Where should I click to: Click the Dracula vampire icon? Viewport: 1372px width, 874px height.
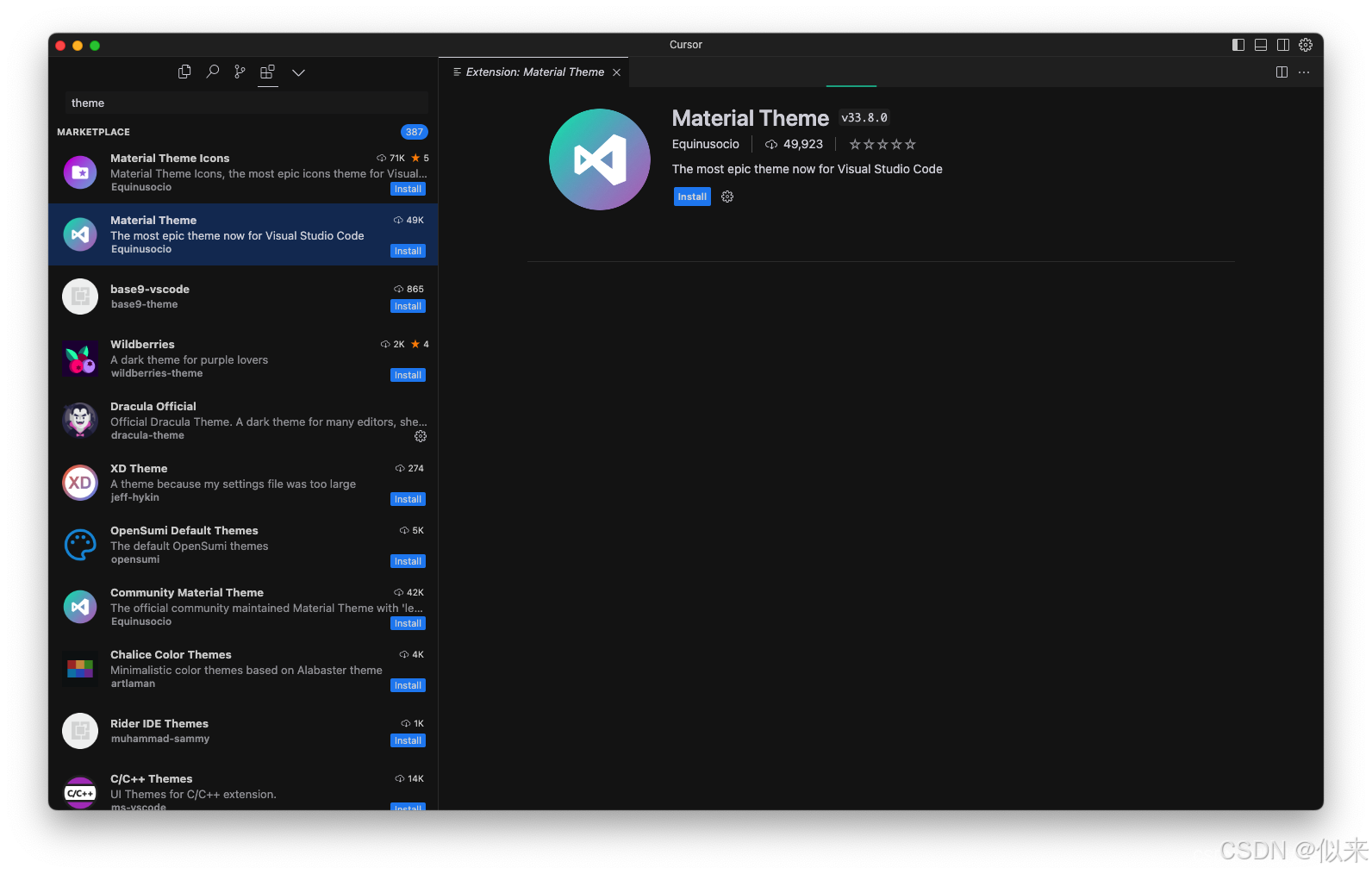(x=80, y=421)
